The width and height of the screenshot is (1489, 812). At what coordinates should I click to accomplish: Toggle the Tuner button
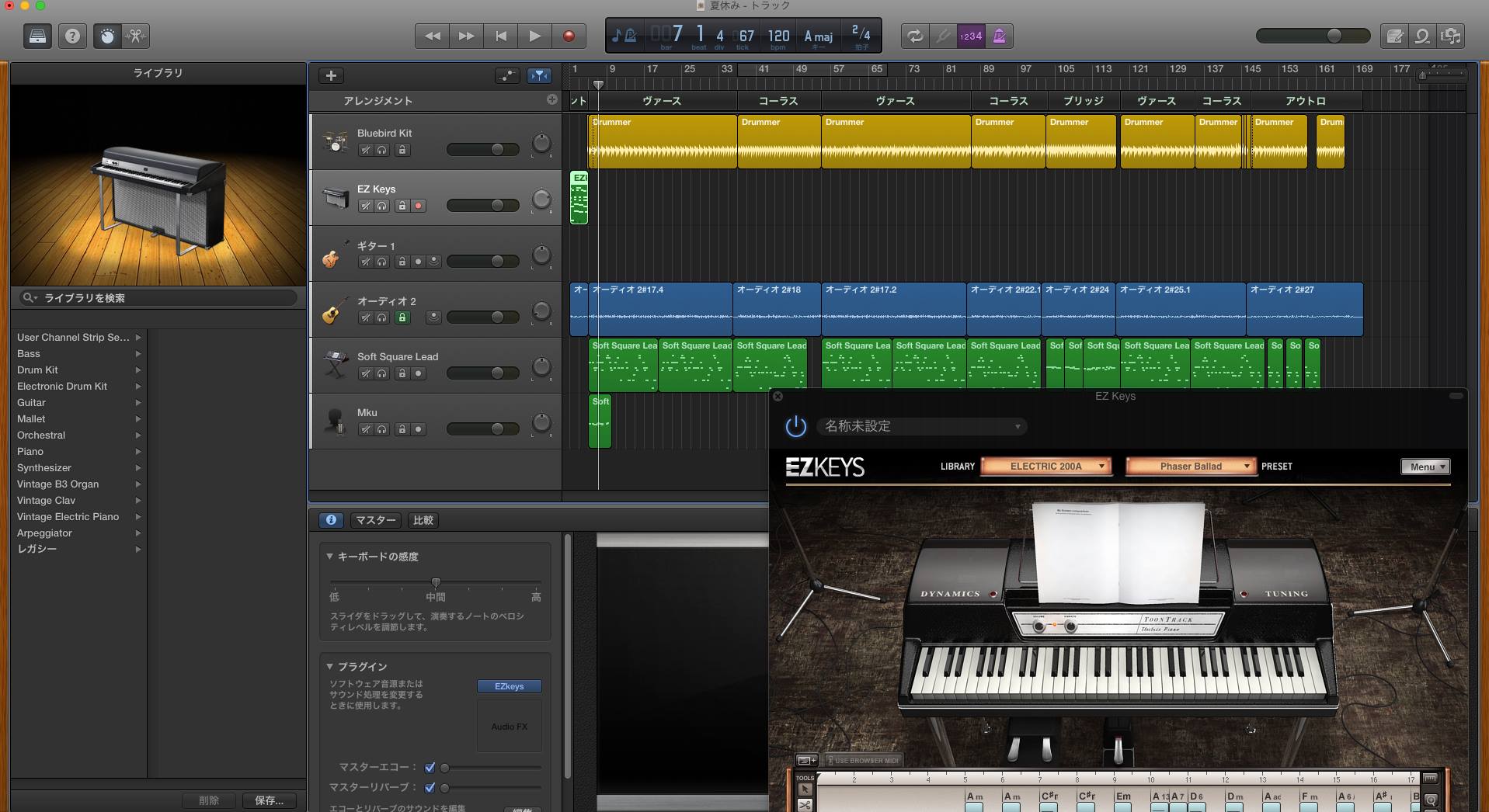point(943,36)
